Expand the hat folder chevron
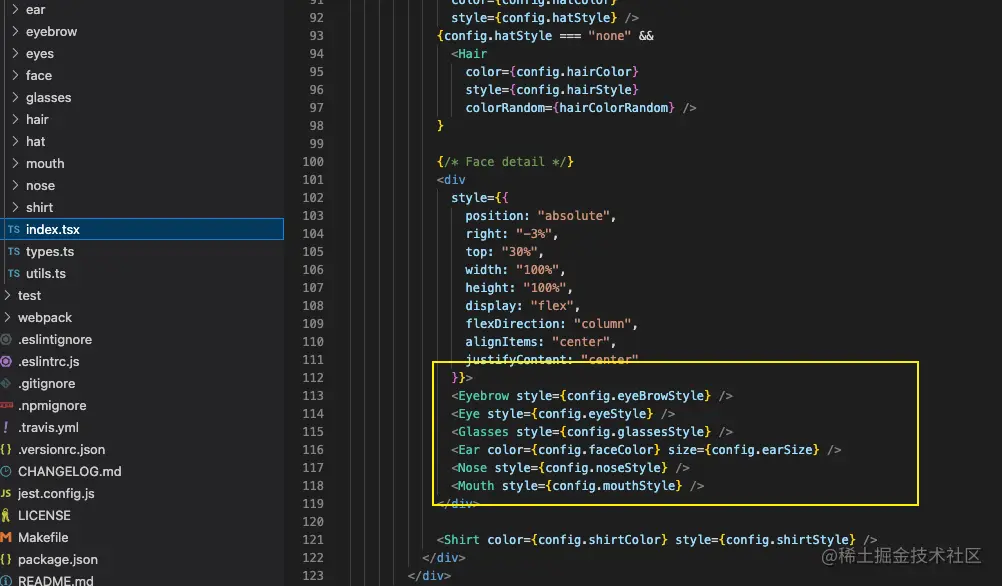This screenshot has width=1002, height=586. (15, 141)
